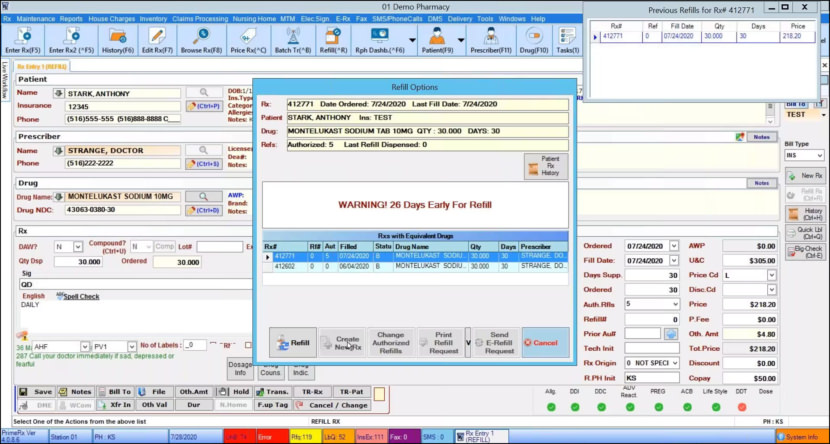
Task: Open Auth.Rfls dropdown showing 5
Action: pos(675,304)
